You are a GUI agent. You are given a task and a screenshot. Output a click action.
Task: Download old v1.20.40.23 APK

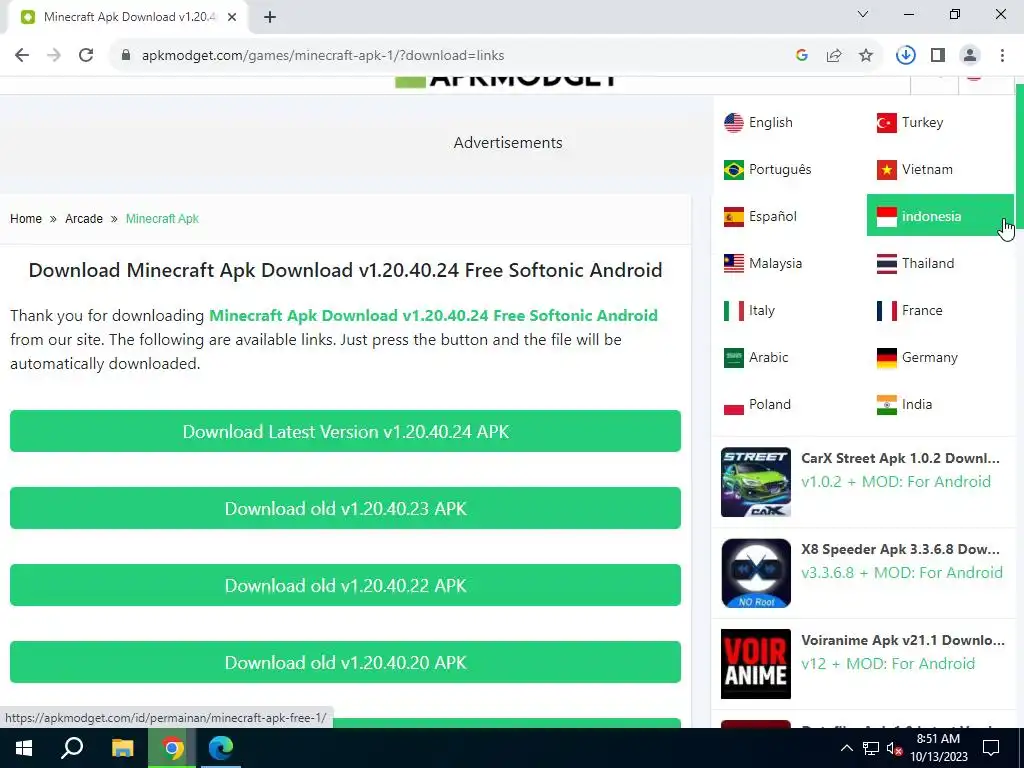345,508
